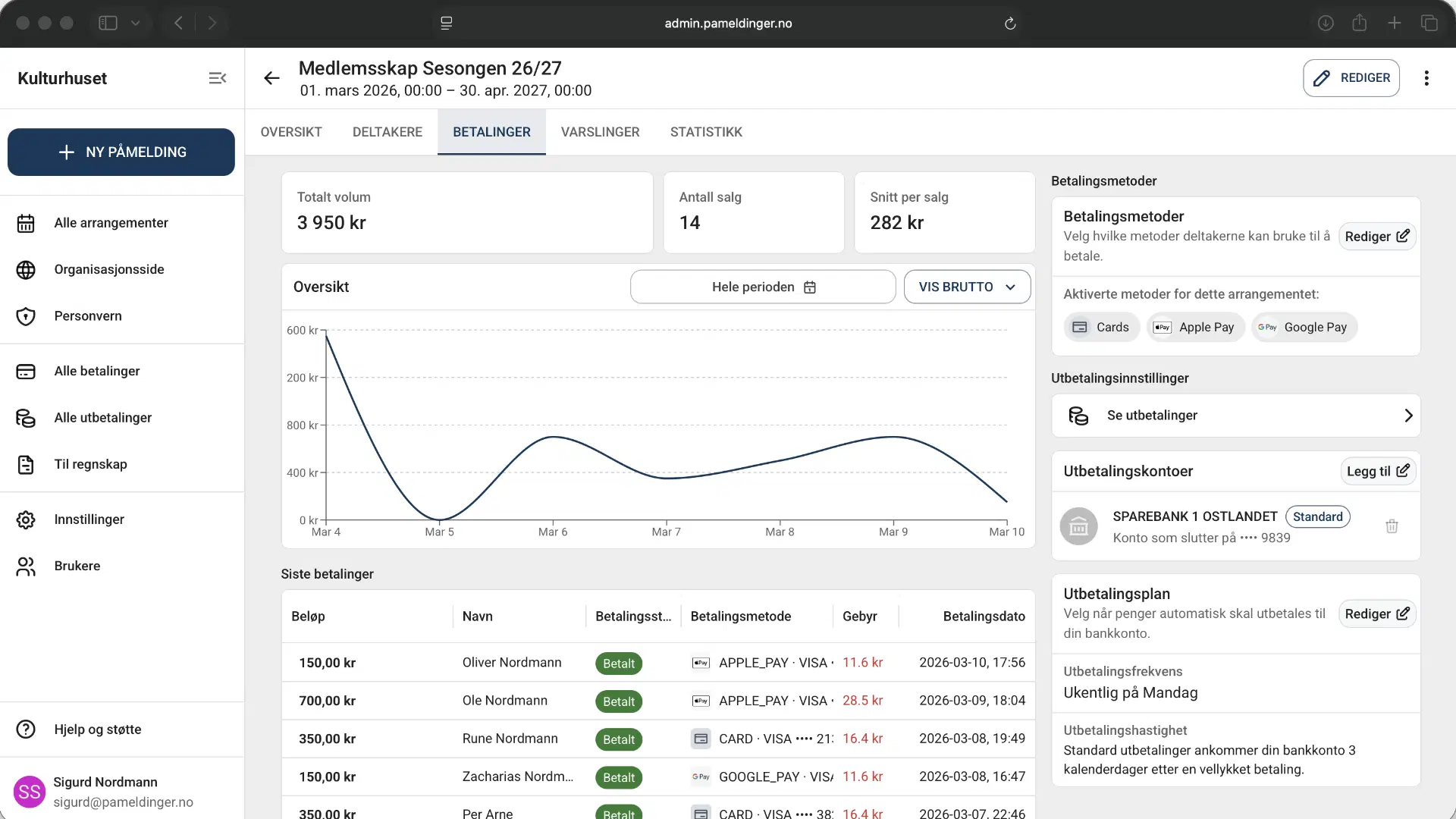Open browser sidebar options chevron
Image resolution: width=1456 pixels, height=819 pixels.
click(x=136, y=24)
